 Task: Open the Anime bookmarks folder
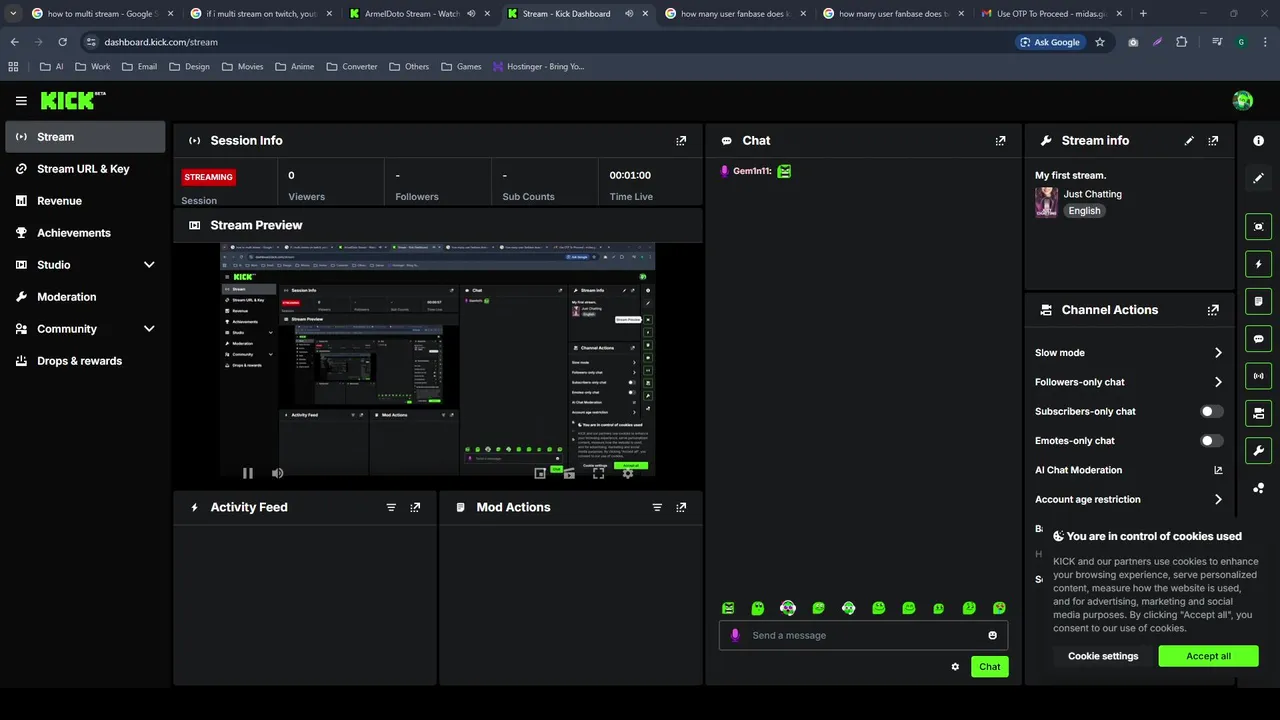295,67
